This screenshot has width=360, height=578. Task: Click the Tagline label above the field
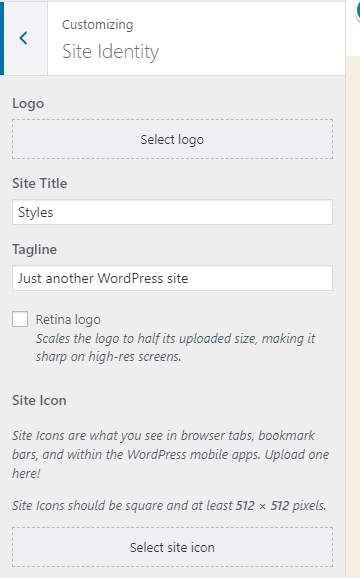point(35,250)
